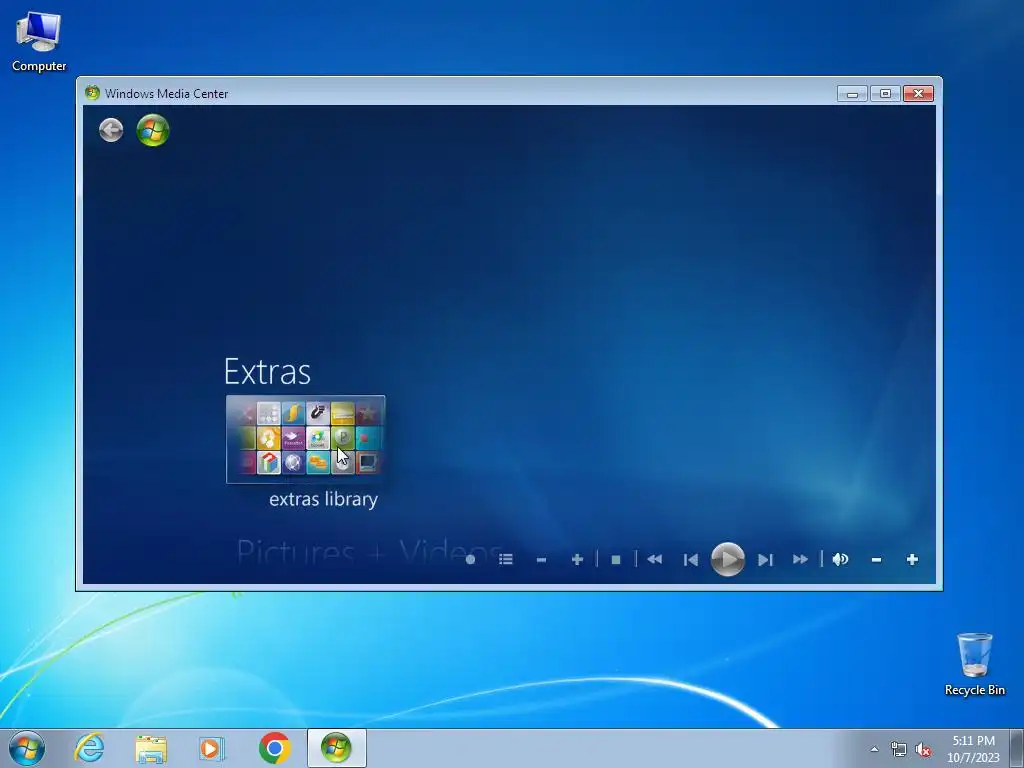Launch Windows Media Player from the taskbar
Screen dimensions: 1024x768
212,748
